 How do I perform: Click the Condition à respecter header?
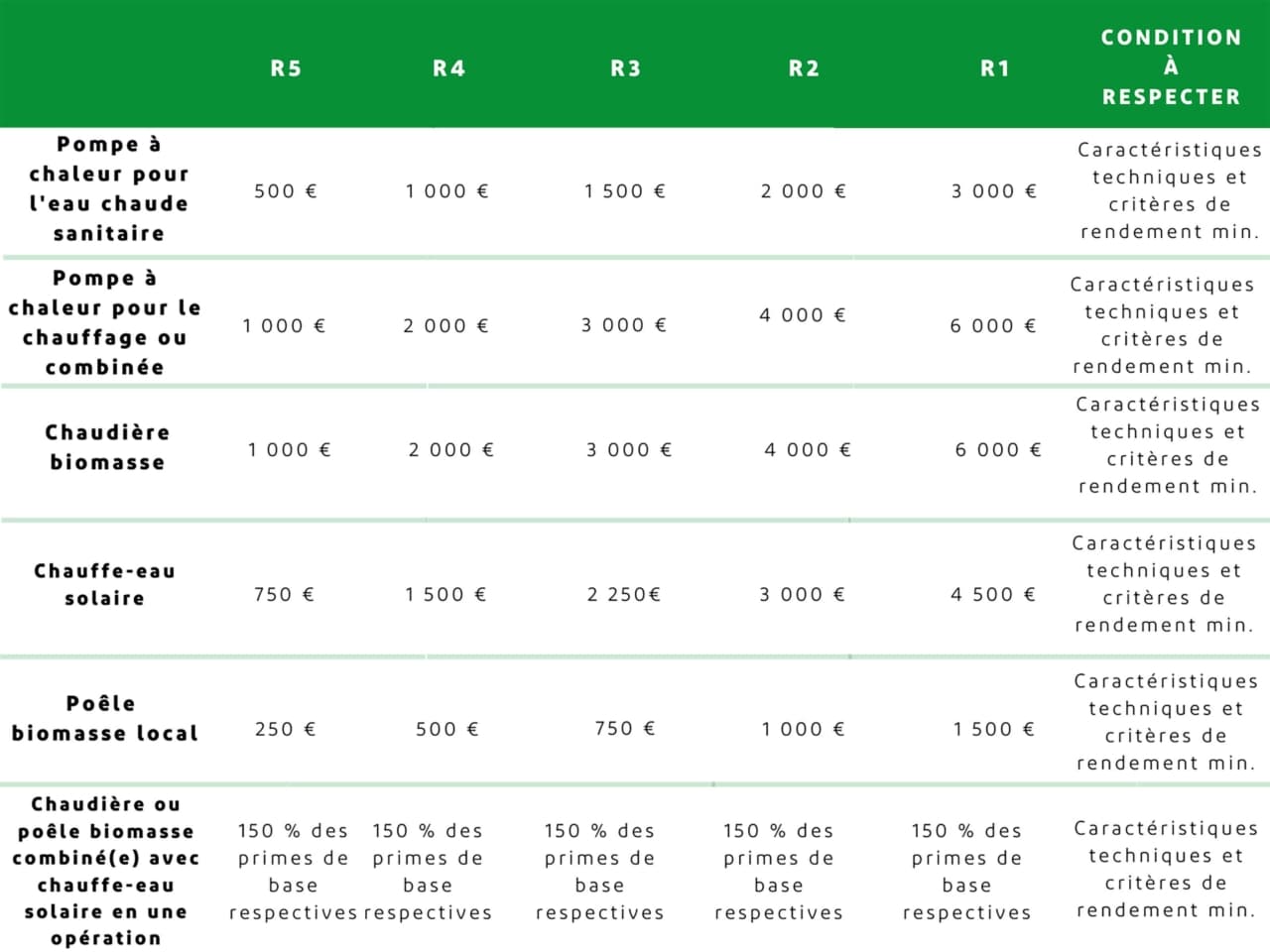click(1171, 67)
